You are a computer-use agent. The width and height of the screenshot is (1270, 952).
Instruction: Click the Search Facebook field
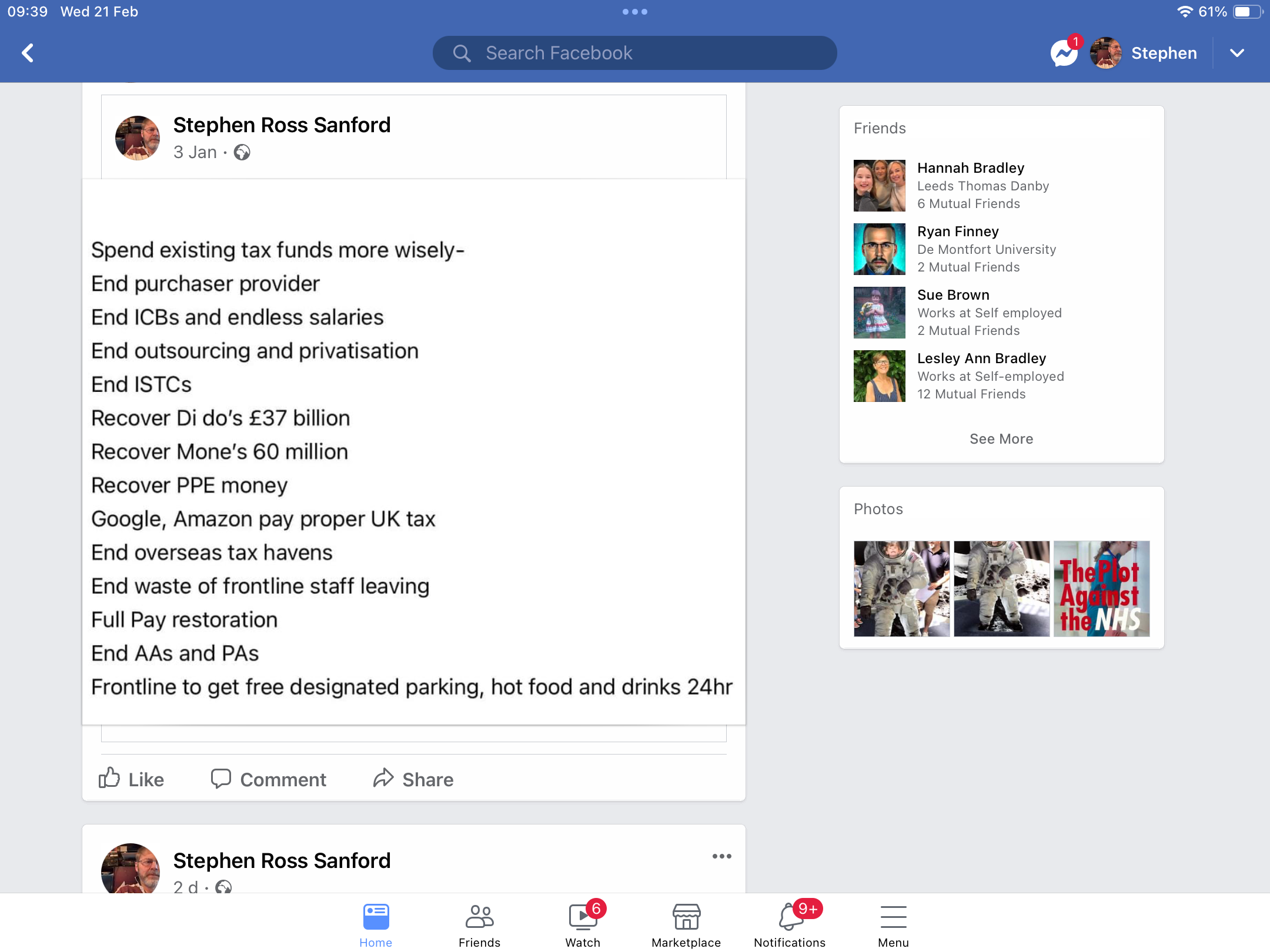pyautogui.click(x=635, y=53)
